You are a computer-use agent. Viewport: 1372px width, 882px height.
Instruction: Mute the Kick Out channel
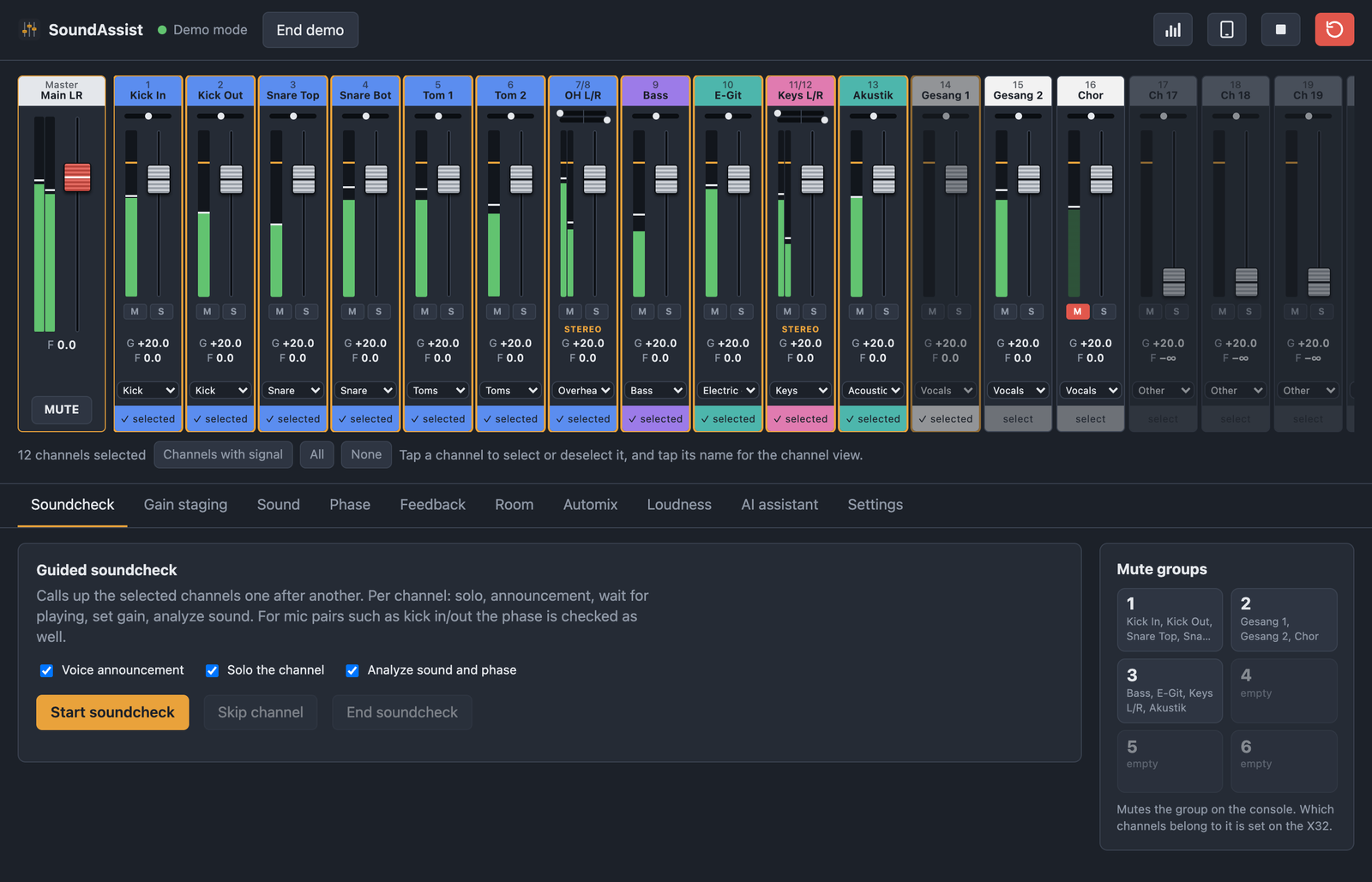pos(207,311)
